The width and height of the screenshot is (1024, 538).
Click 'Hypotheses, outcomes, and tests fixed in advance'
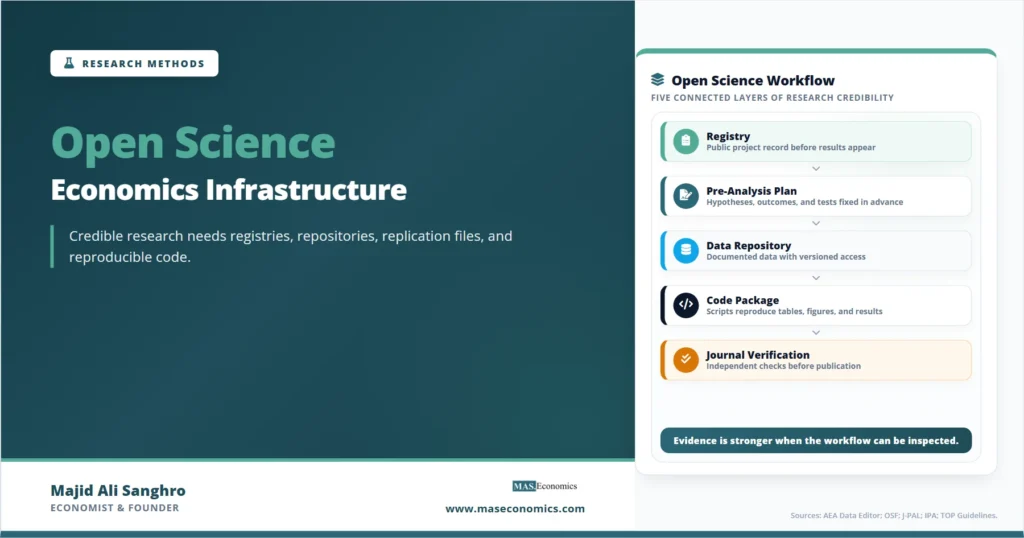805,202
